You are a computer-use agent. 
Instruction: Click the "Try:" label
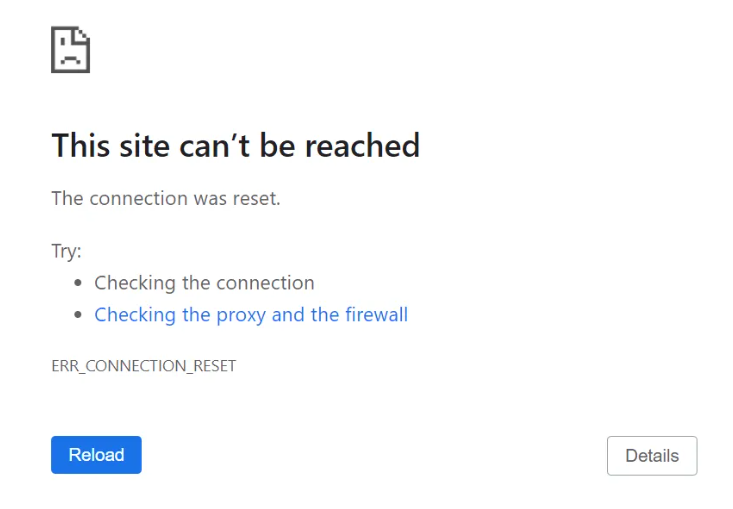pyautogui.click(x=66, y=251)
